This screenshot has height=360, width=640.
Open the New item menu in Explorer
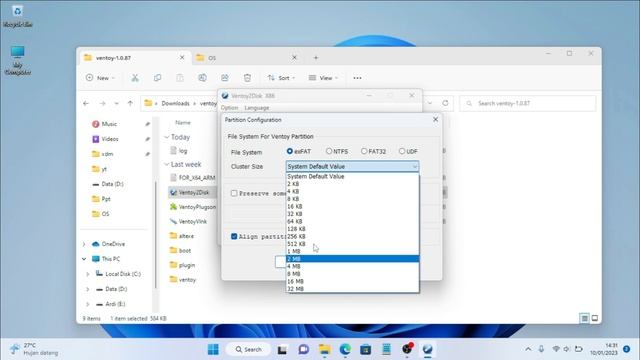(x=100, y=78)
